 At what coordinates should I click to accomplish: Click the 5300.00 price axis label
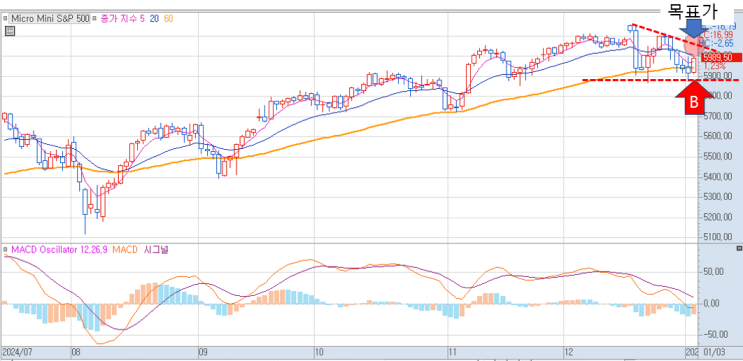[719, 197]
